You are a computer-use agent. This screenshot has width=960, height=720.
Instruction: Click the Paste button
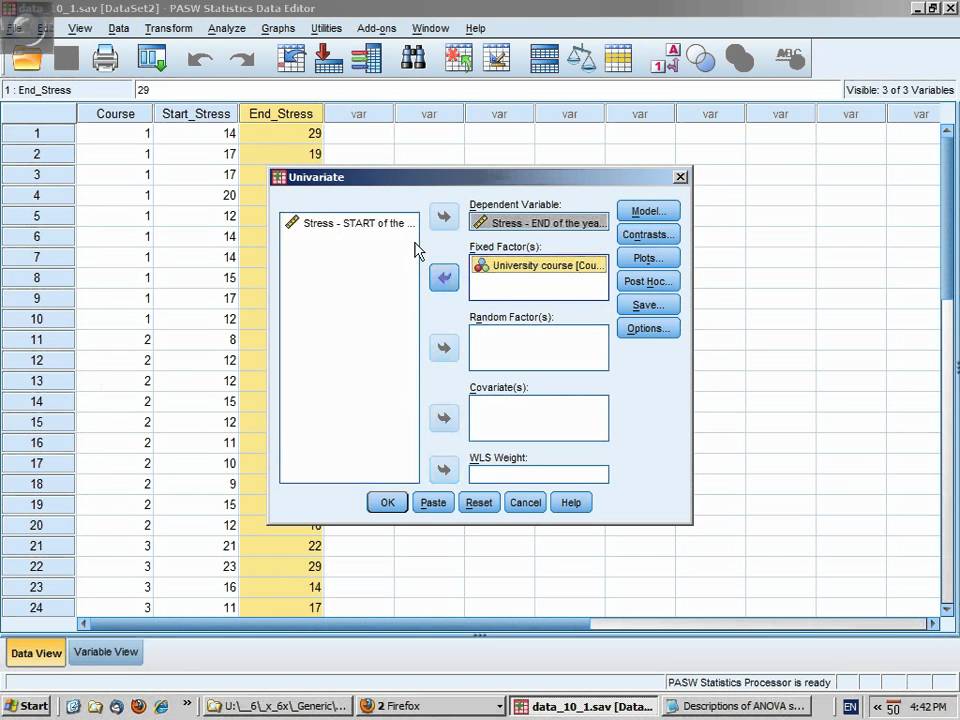[433, 503]
